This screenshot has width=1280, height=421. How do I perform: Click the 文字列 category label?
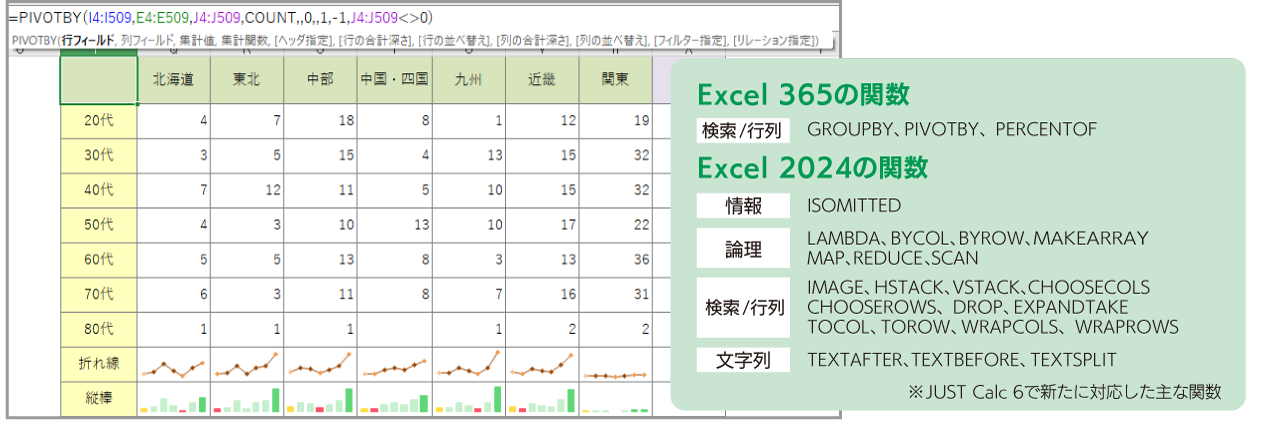click(x=743, y=360)
